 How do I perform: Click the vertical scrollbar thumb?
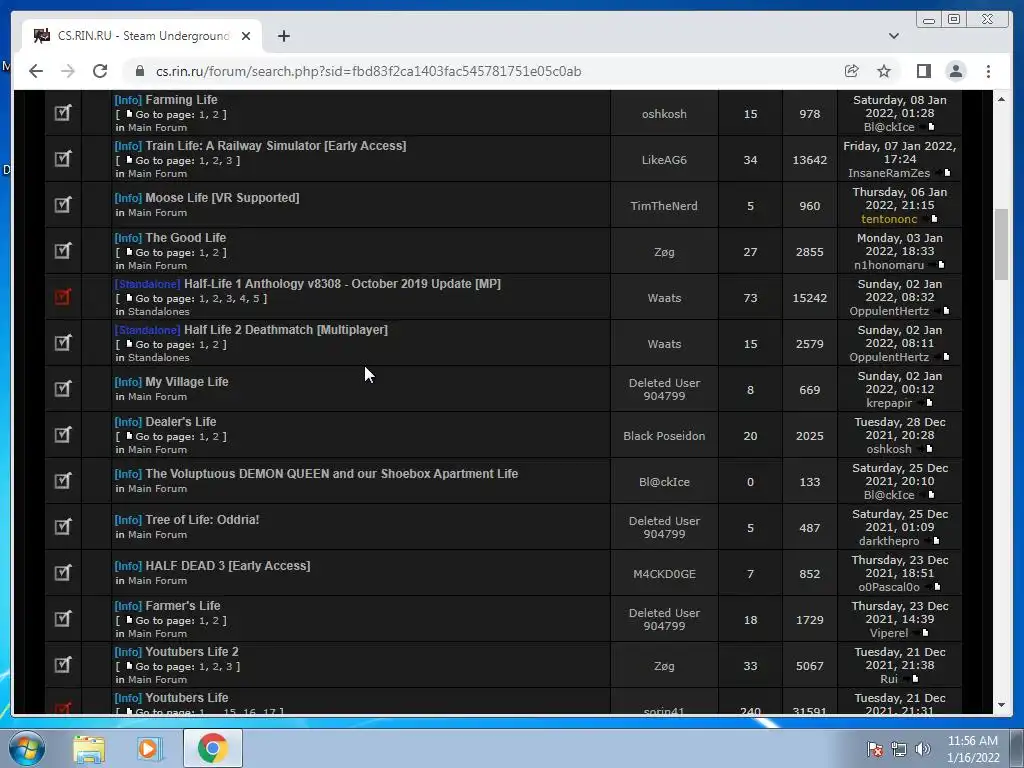[x=1001, y=244]
